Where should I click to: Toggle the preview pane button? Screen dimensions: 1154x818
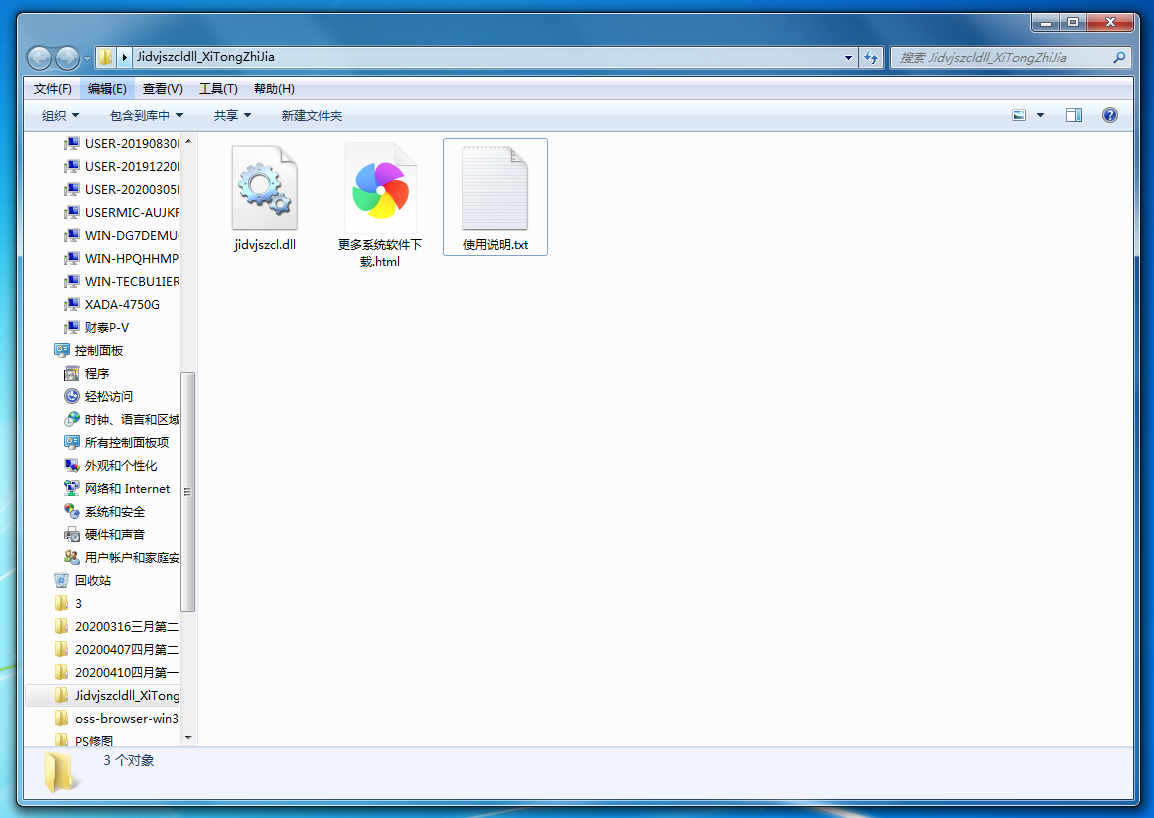point(1074,115)
